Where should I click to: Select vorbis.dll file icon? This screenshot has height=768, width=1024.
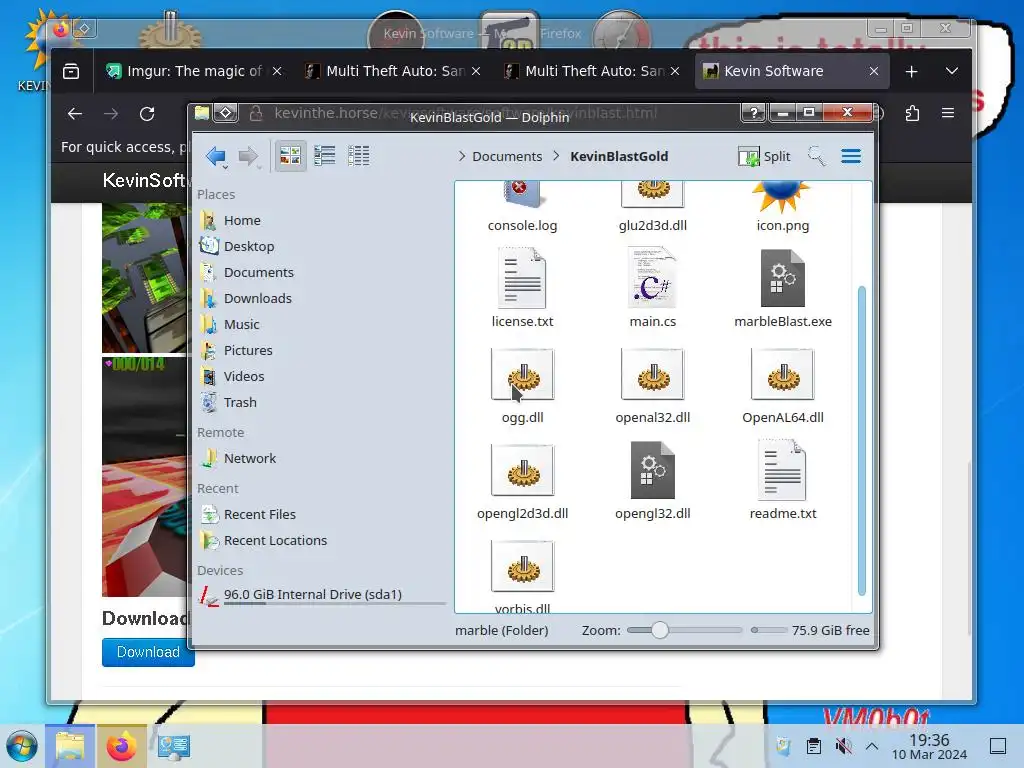tap(522, 566)
